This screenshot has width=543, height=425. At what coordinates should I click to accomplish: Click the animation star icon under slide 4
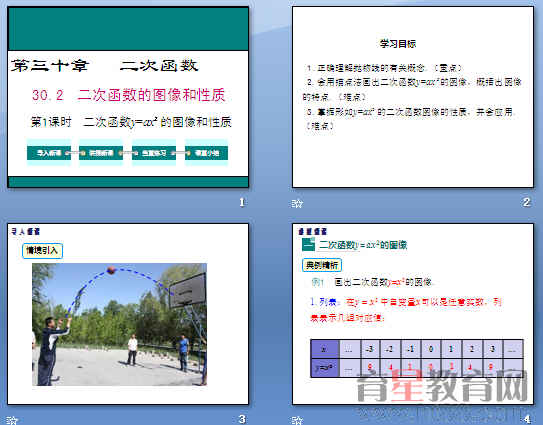click(297, 420)
